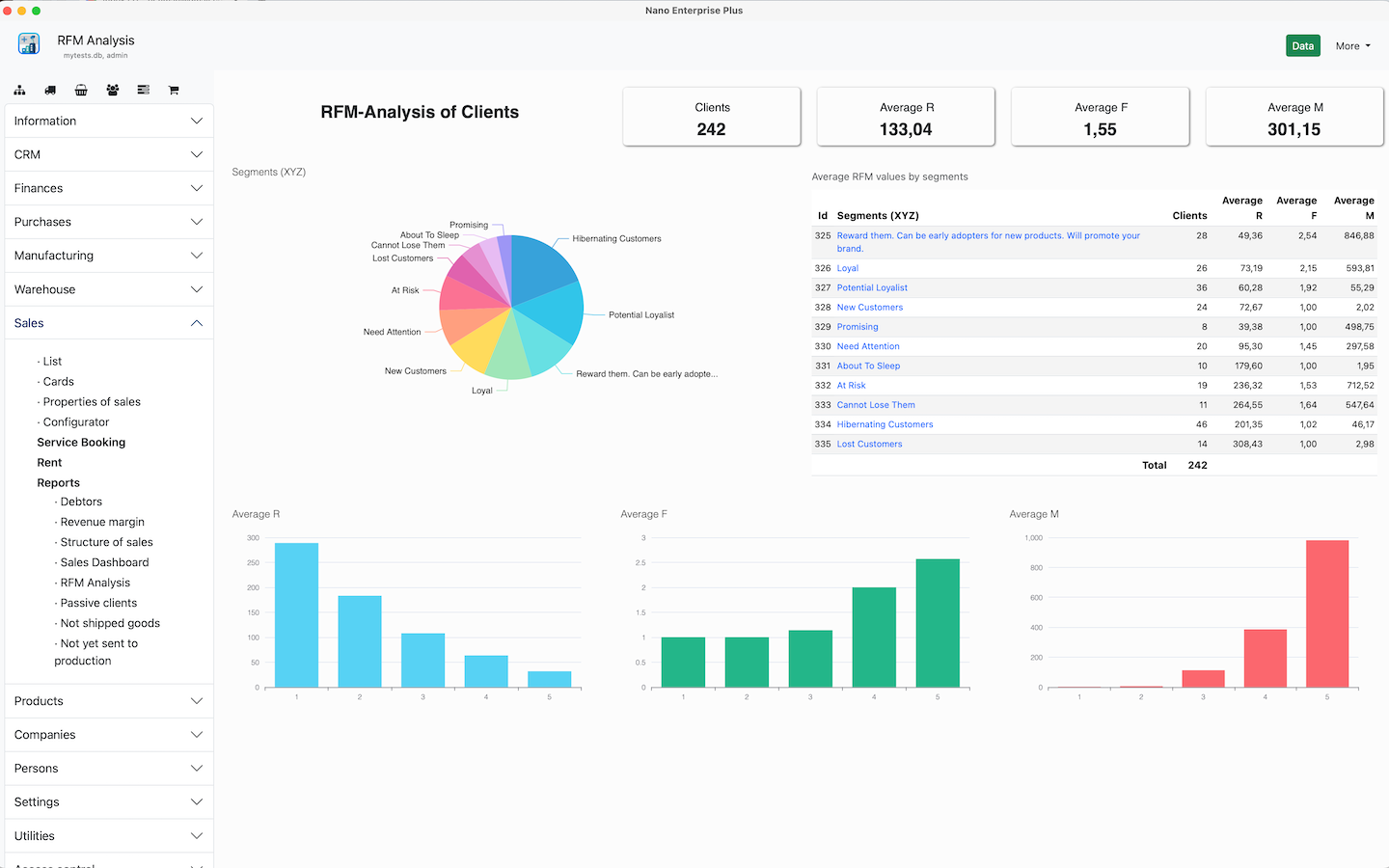Open the Promising segment link

pos(858,327)
